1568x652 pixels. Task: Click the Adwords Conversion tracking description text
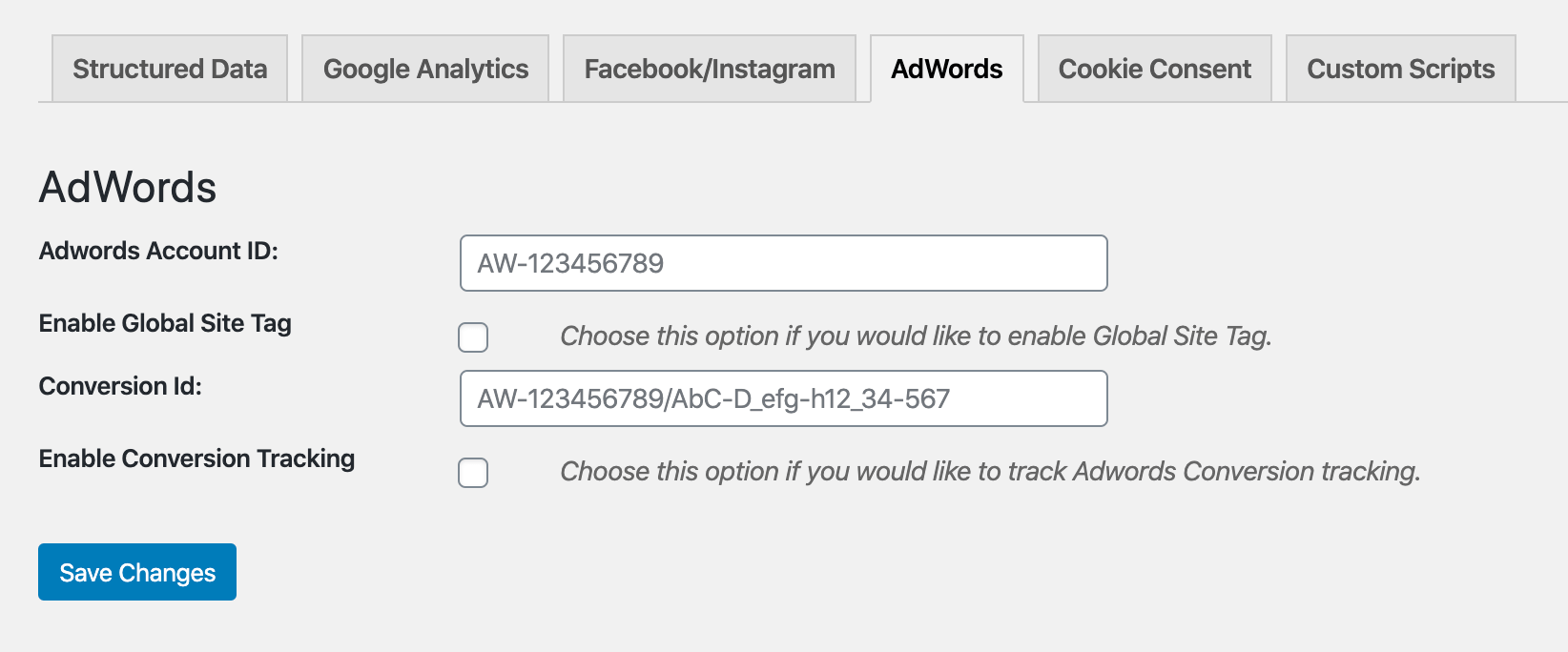click(x=990, y=472)
